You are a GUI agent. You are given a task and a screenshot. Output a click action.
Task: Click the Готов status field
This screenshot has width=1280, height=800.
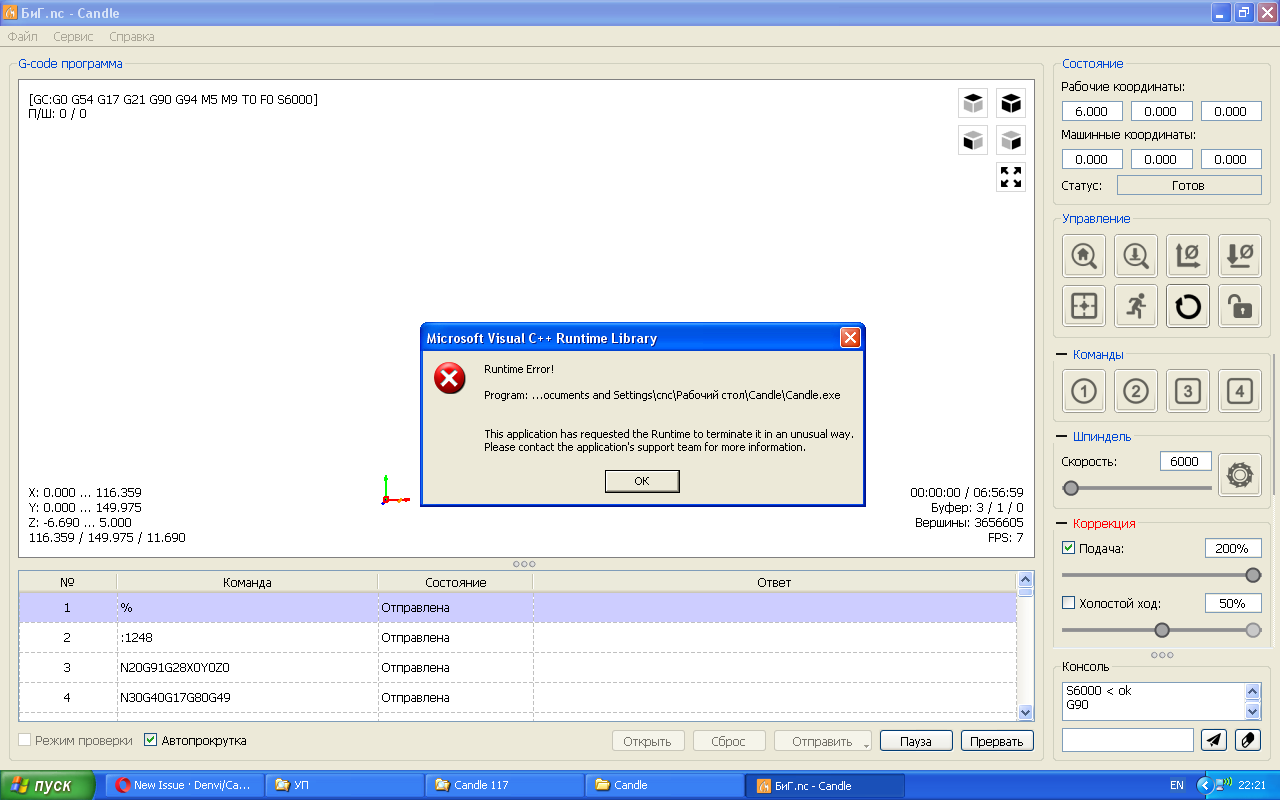coord(1189,185)
